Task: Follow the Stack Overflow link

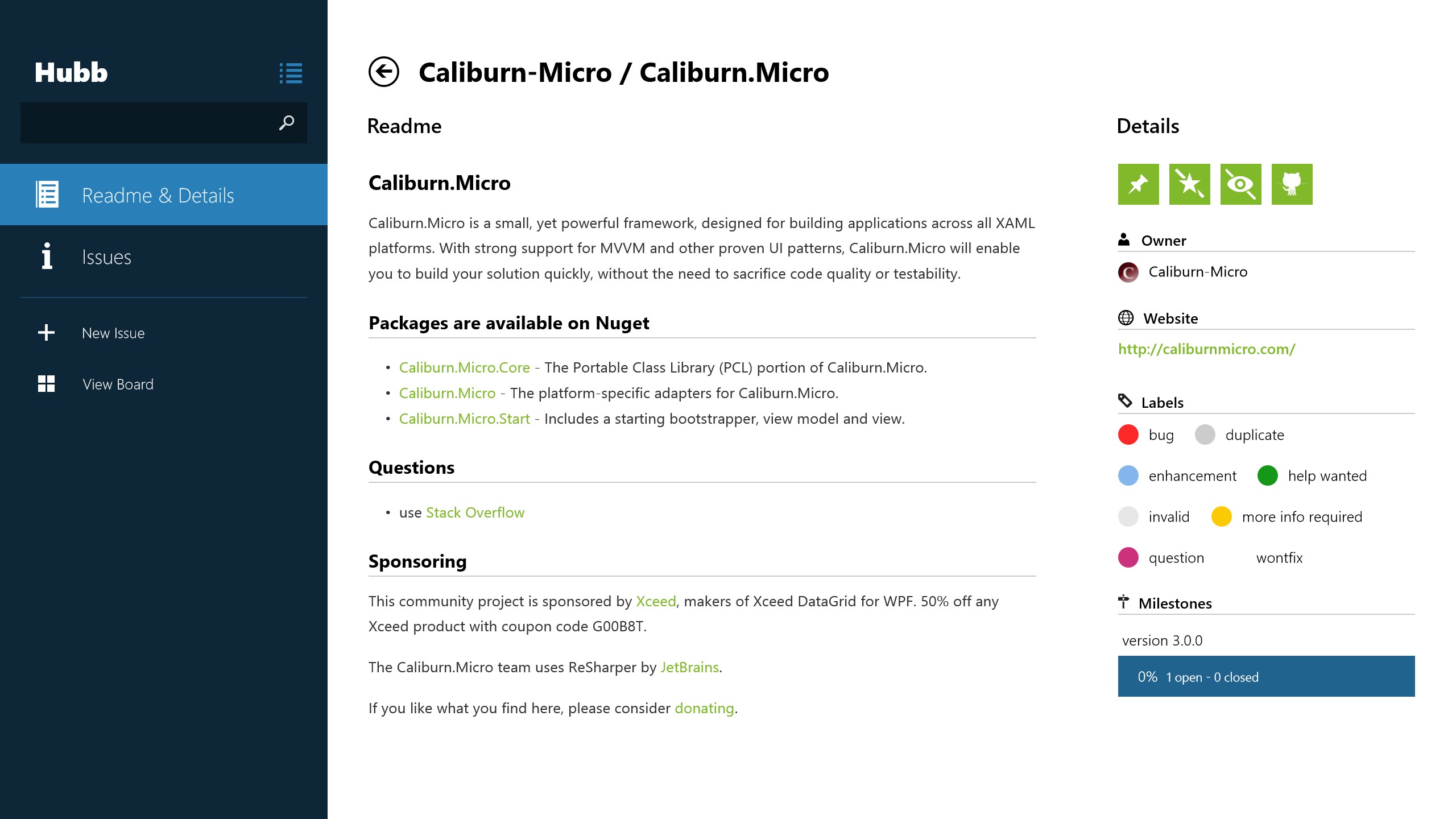Action: pos(475,513)
